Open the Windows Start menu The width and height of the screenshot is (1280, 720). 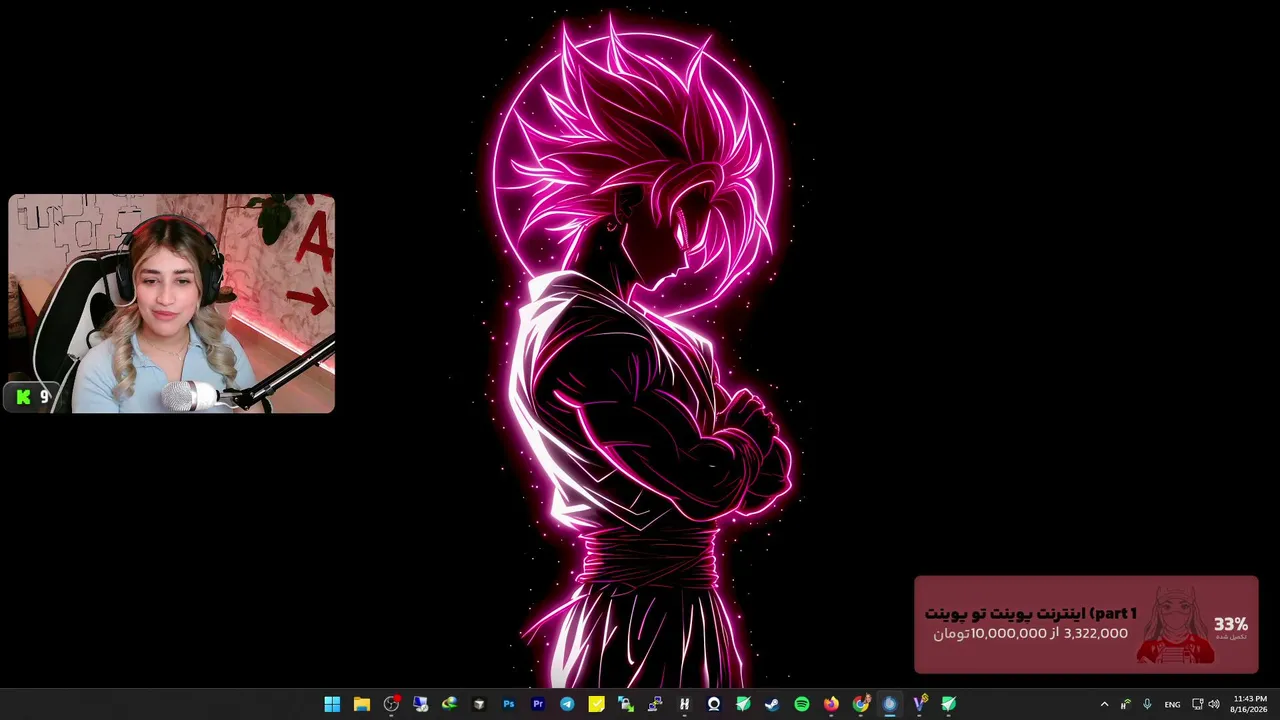[332, 704]
